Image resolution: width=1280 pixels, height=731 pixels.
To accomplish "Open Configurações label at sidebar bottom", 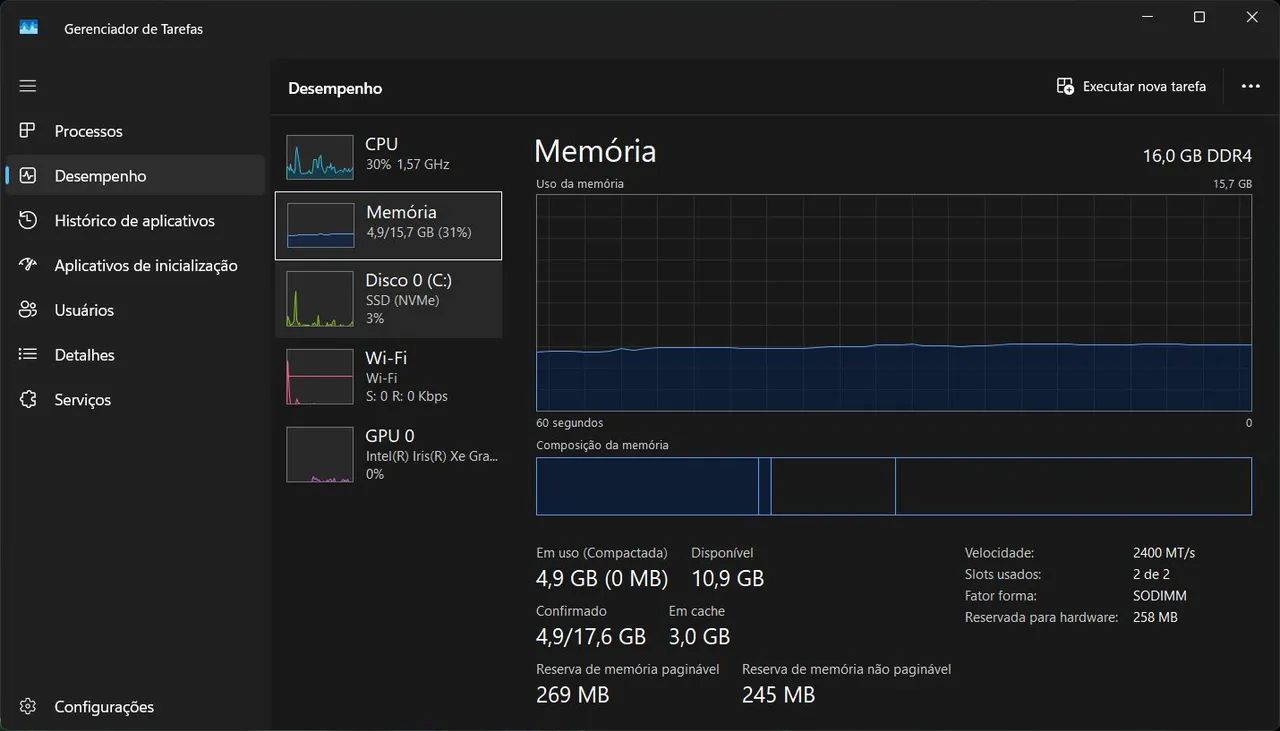I will click(104, 707).
